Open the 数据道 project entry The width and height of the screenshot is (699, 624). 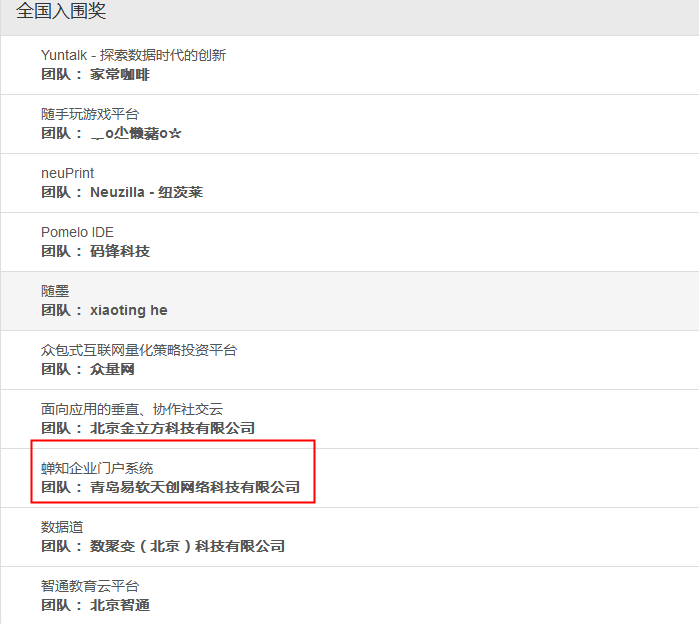tap(62, 527)
